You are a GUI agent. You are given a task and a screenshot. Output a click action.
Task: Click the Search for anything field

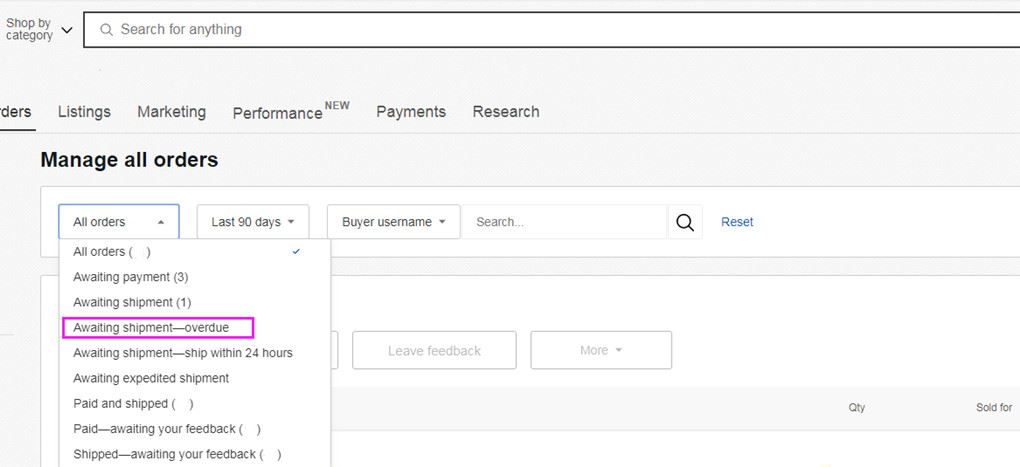point(550,30)
